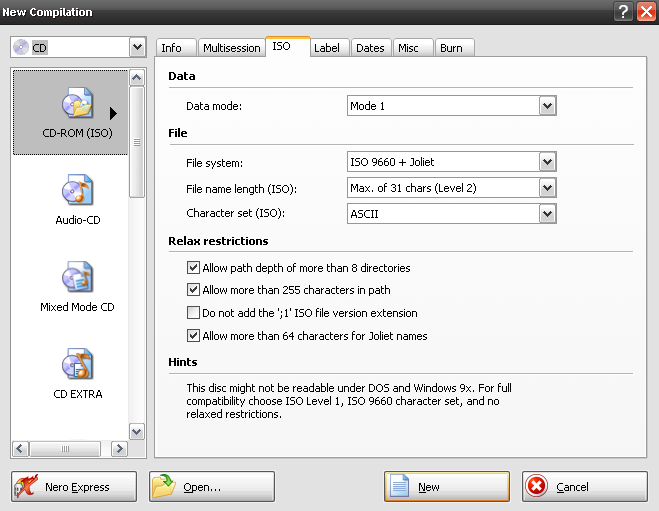Go to the Dates tab
Screen dimensions: 659x511
[371, 48]
